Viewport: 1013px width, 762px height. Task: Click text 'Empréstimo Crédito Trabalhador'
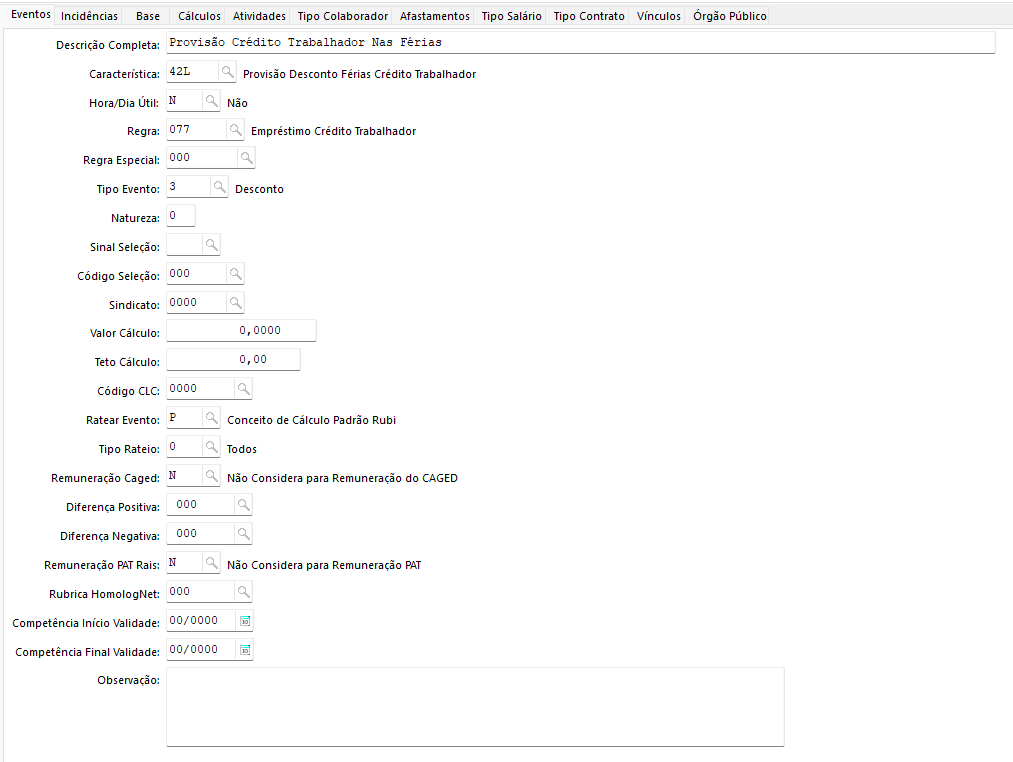tap(333, 131)
